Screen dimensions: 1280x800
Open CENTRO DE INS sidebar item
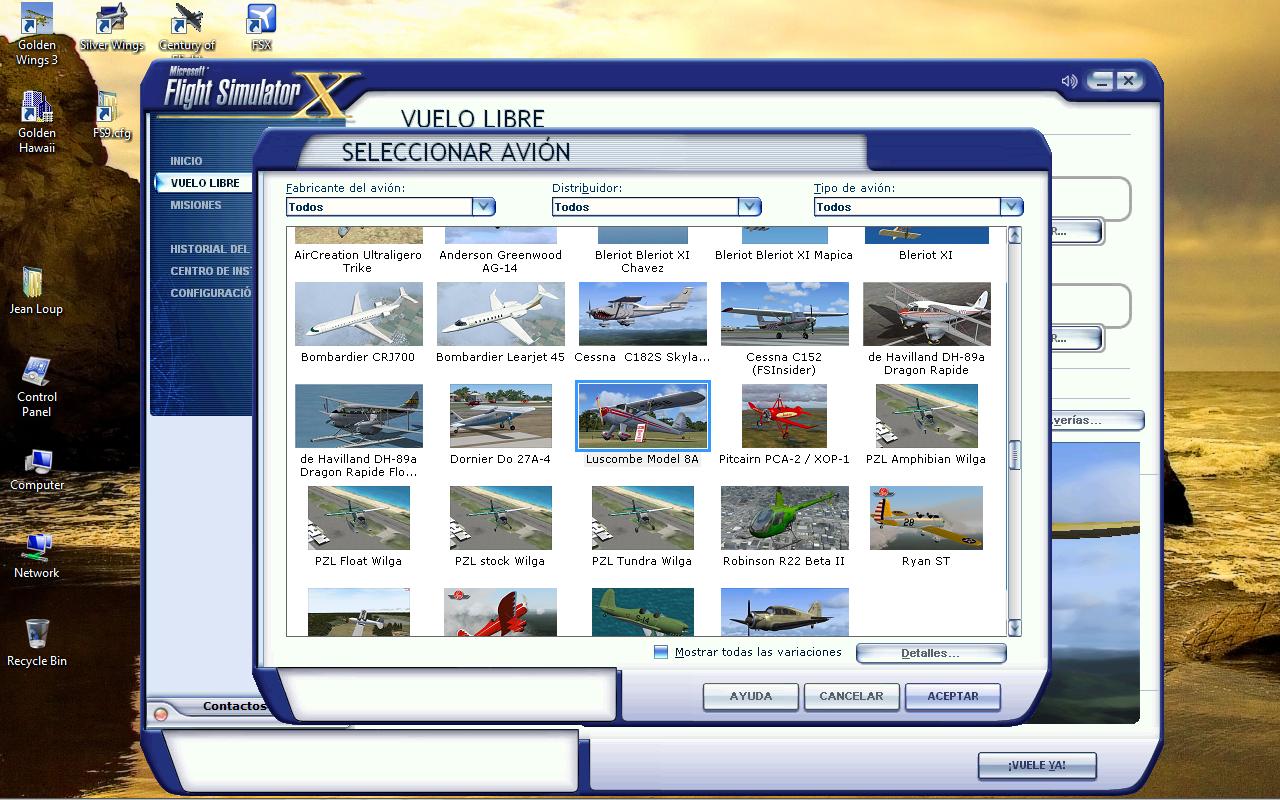coord(210,271)
